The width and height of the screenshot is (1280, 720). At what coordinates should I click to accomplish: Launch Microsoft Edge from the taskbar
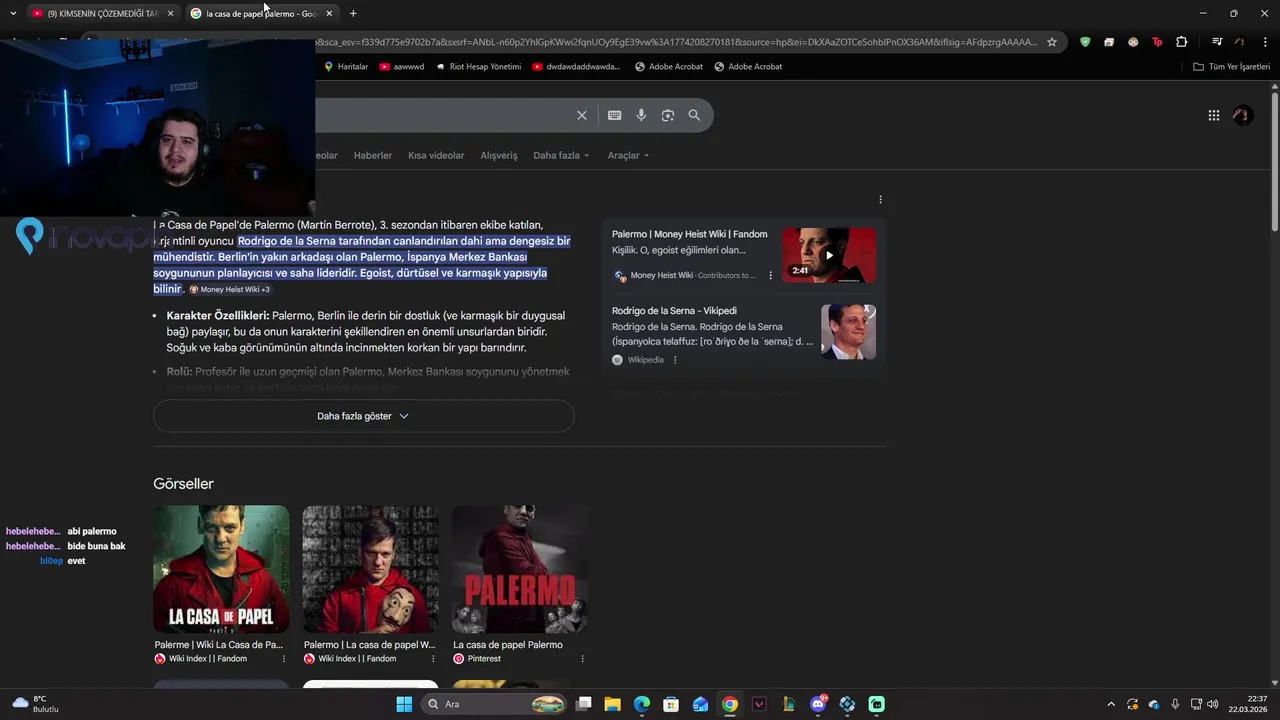642,704
